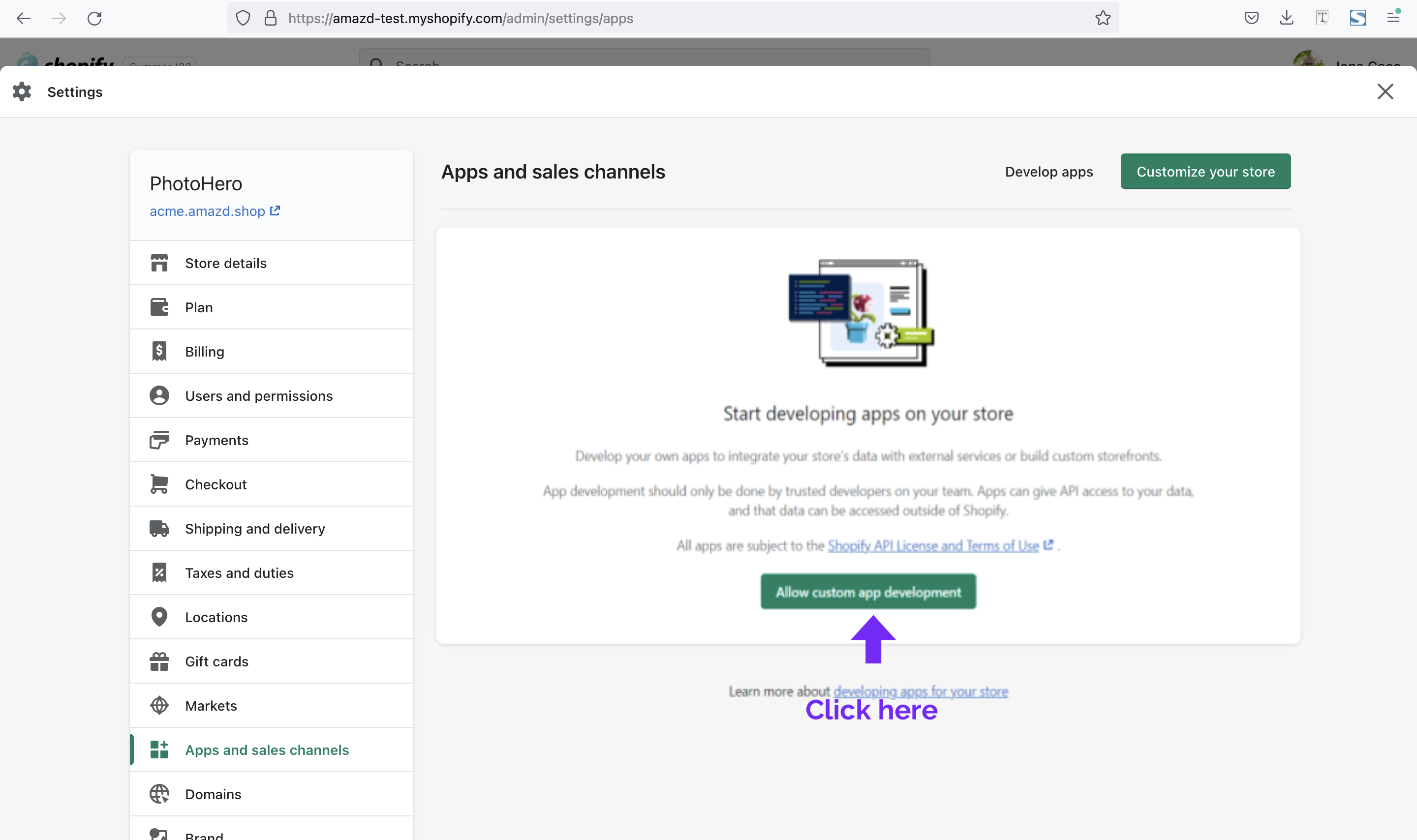Click the Apps and sales channels grid icon
1417x840 pixels.
click(159, 750)
